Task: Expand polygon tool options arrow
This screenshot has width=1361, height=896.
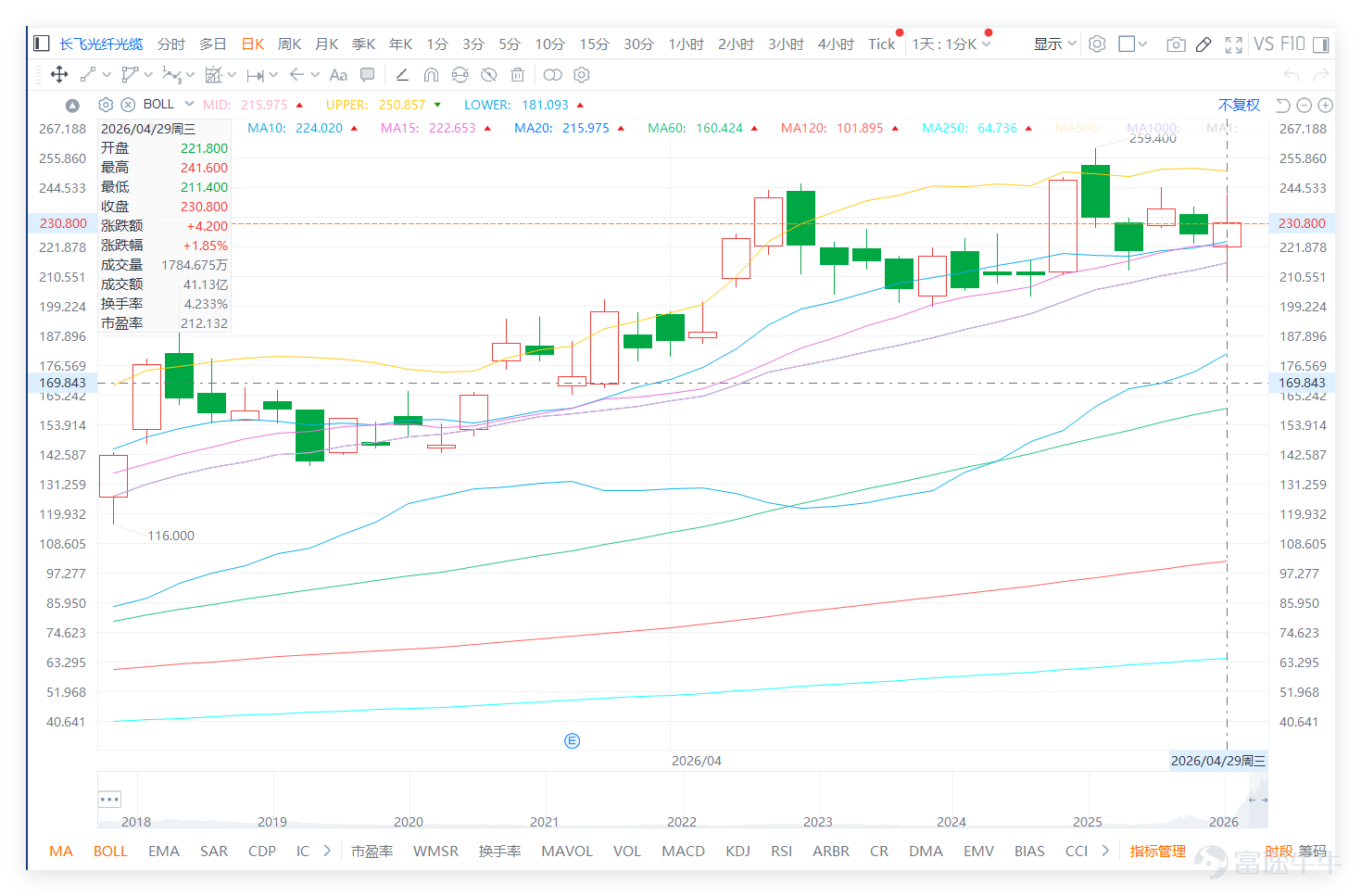Action: pos(148,75)
